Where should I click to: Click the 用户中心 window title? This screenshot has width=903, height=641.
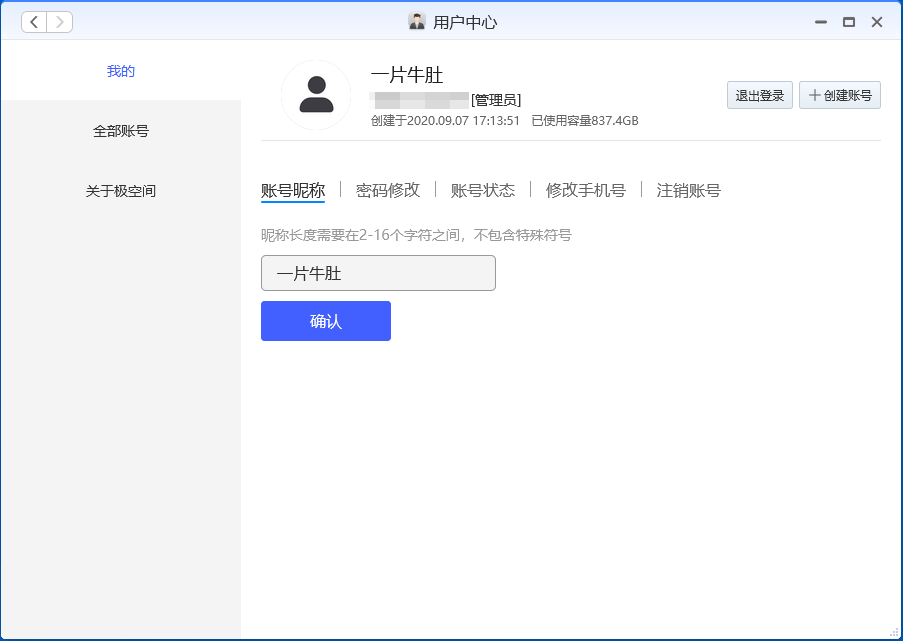(465, 22)
